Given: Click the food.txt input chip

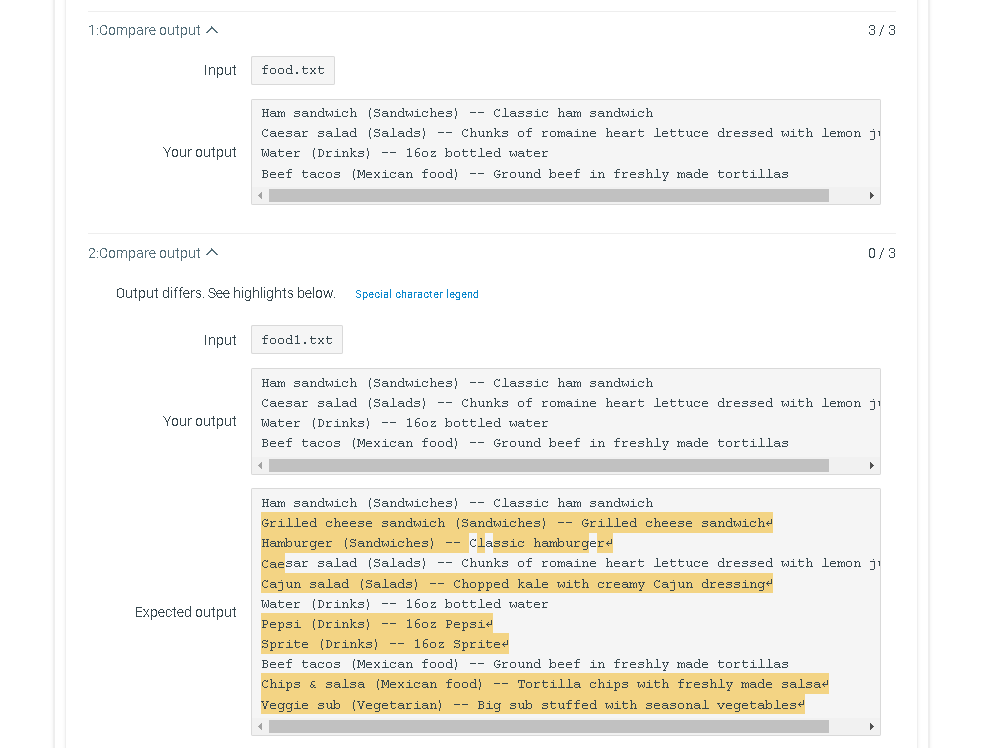Looking at the screenshot, I should (x=292, y=70).
